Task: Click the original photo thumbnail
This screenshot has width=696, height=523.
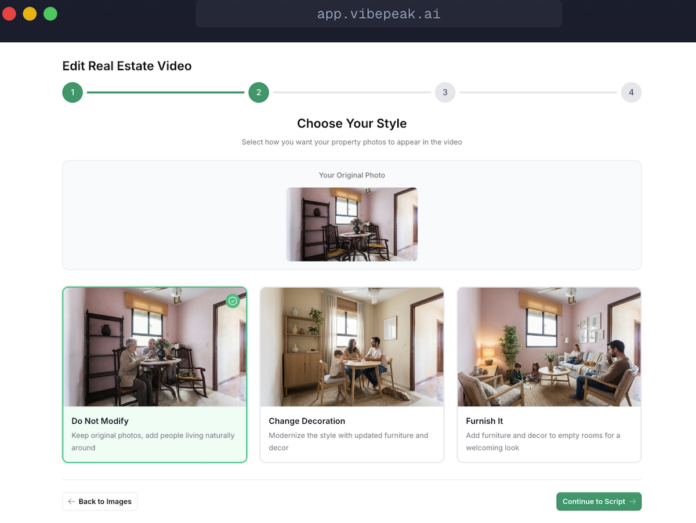Action: pos(352,224)
